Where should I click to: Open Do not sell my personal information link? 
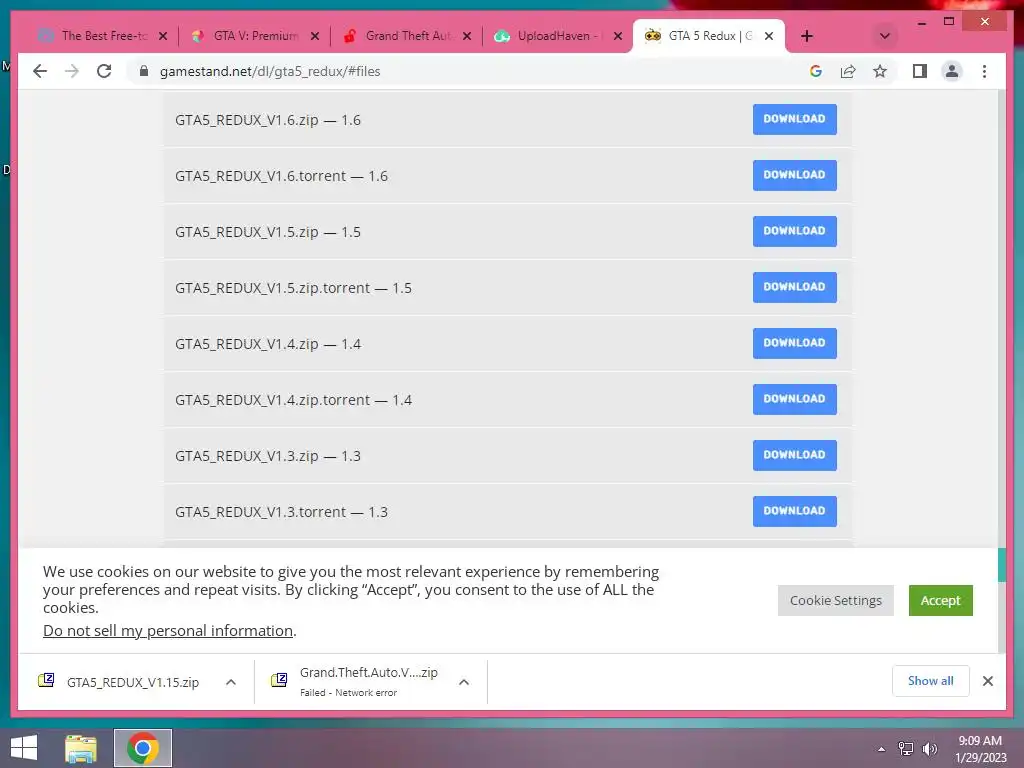[x=168, y=631]
